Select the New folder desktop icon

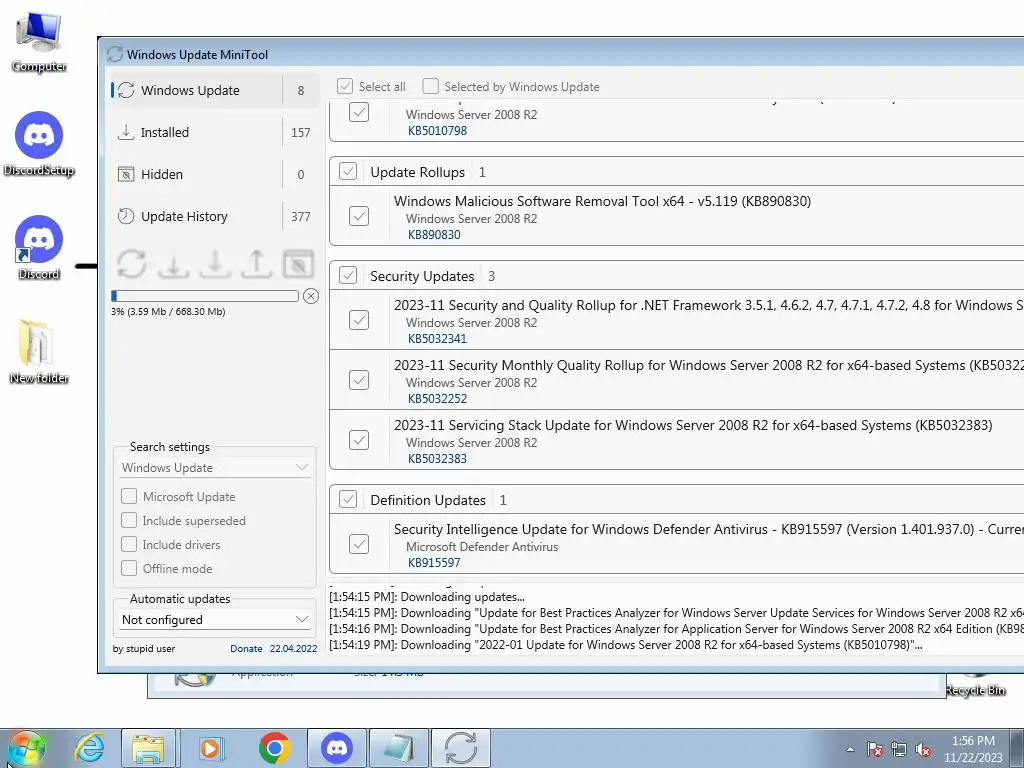point(39,351)
